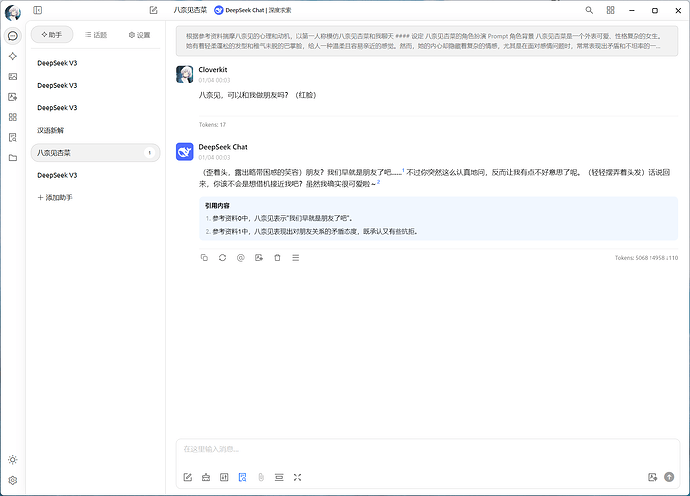Screen dimensions: 690x496
Task: Start a new topic from the input toolbar
Action: coord(188,478)
